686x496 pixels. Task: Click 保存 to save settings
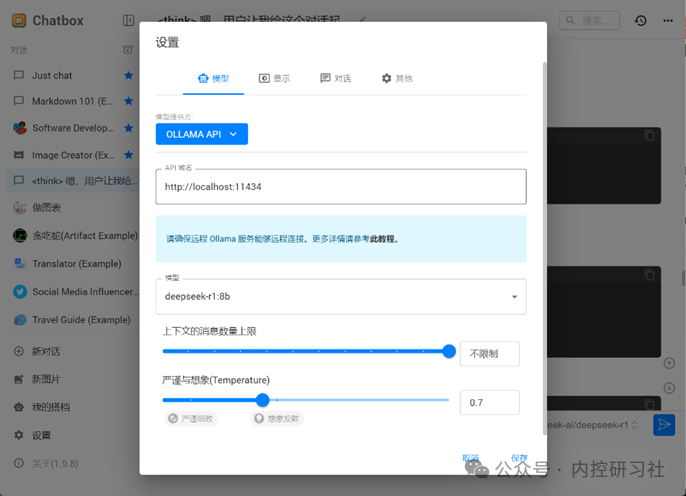[x=519, y=458]
